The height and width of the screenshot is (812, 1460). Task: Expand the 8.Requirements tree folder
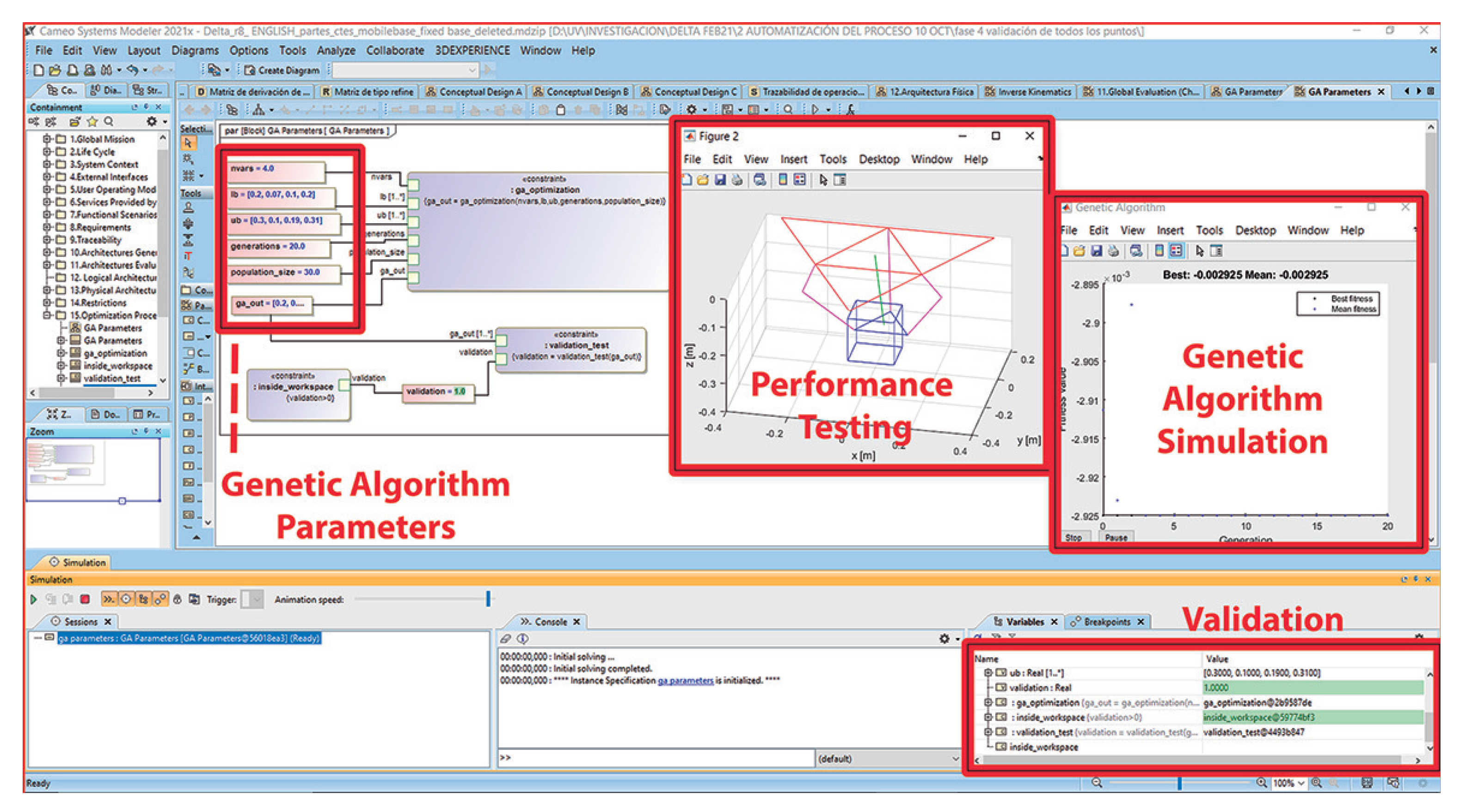pyautogui.click(x=48, y=227)
